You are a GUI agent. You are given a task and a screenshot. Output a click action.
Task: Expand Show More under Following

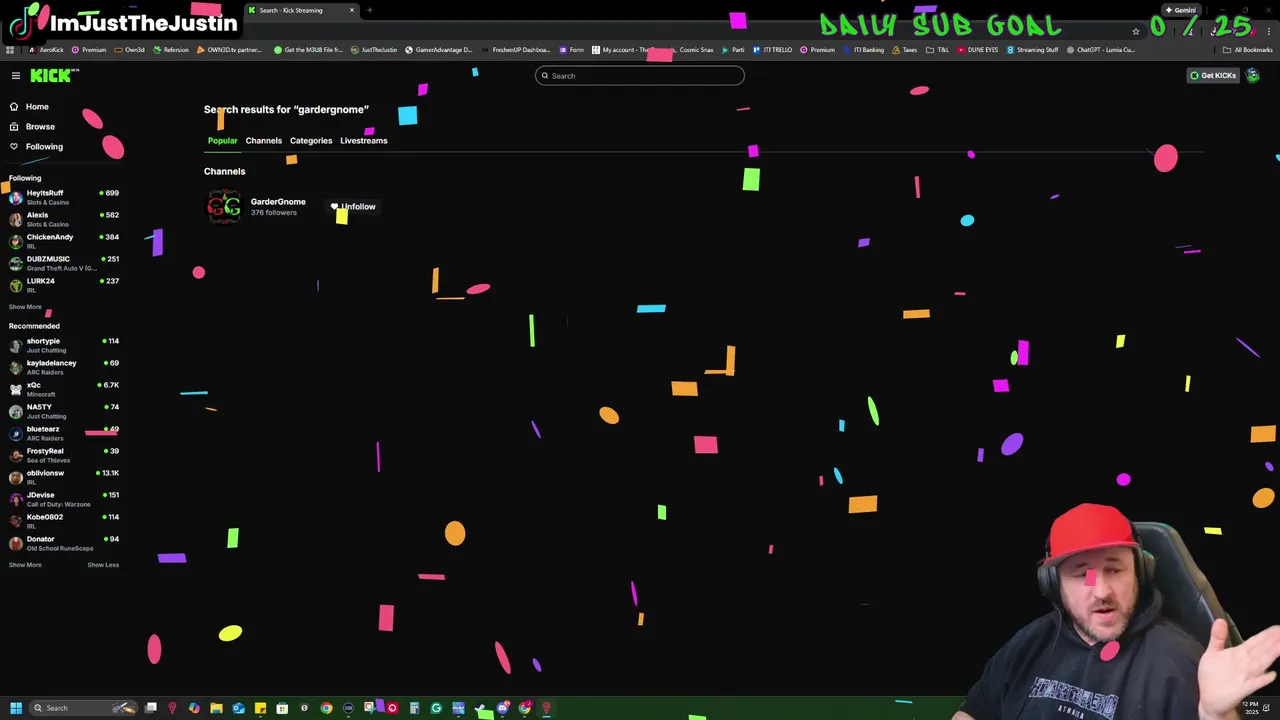(x=25, y=307)
